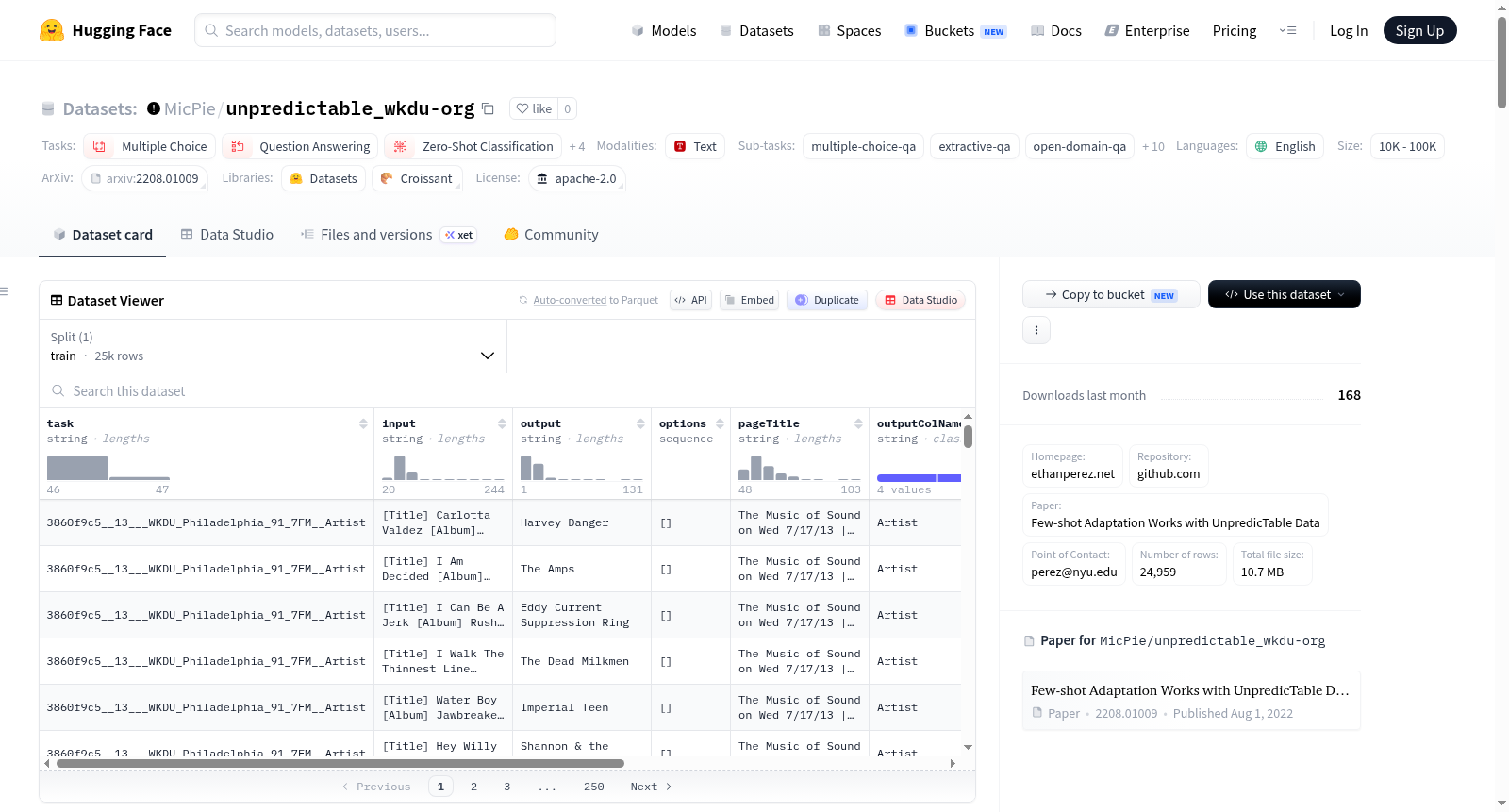Click the open-domain-qa sub-task tag
The image size is (1509, 812).
1079,146
